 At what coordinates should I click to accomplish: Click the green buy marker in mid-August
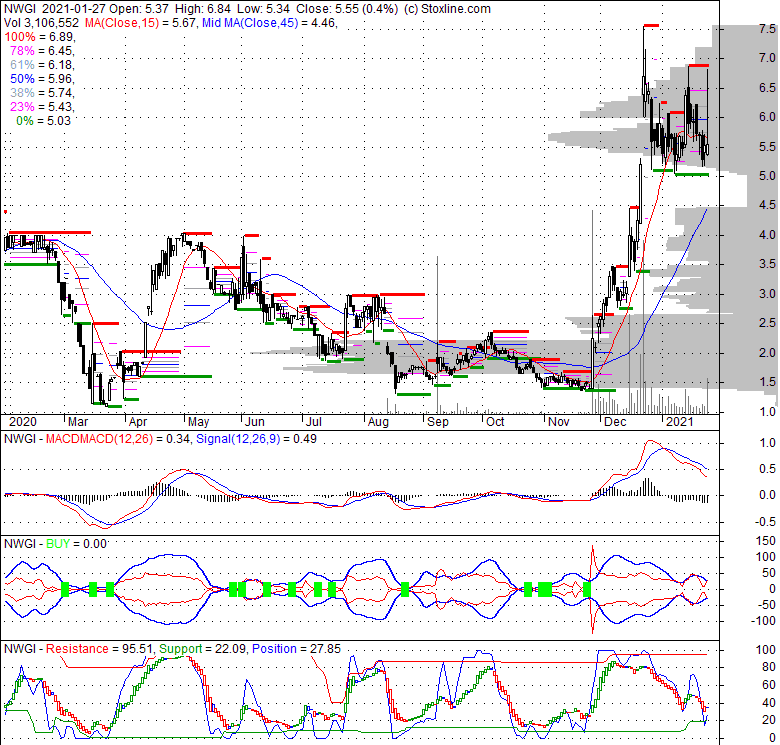(x=405, y=590)
